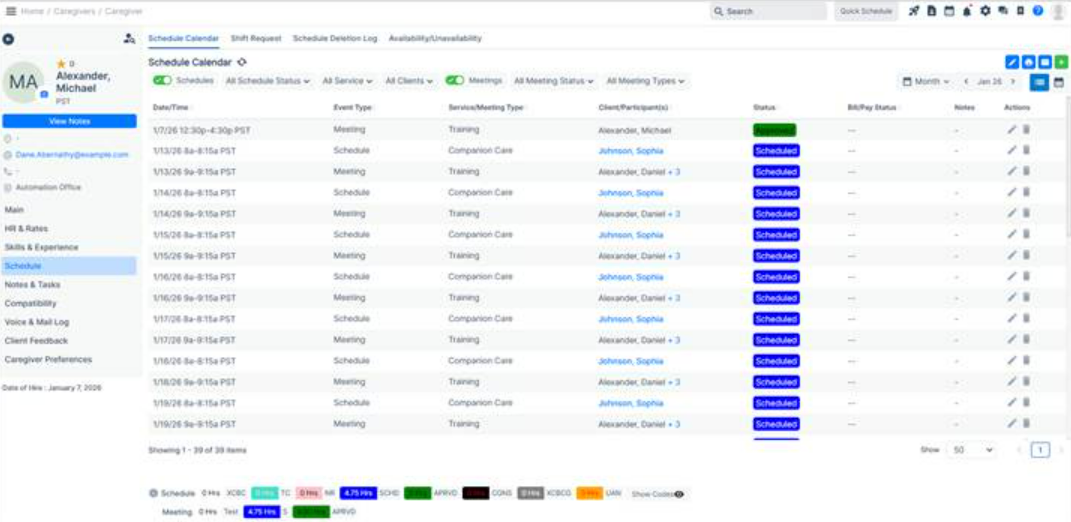Open the blue help question mark
This screenshot has width=1071, height=522.
click(x=1038, y=11)
